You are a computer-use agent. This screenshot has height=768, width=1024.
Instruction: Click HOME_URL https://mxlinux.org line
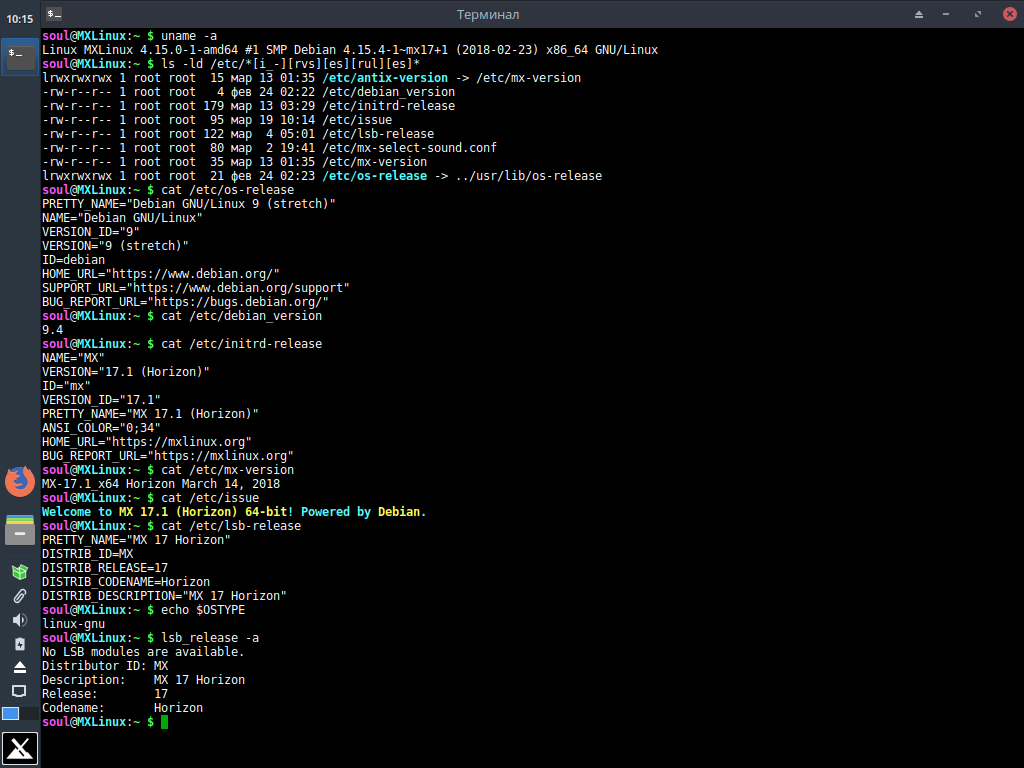pos(147,442)
